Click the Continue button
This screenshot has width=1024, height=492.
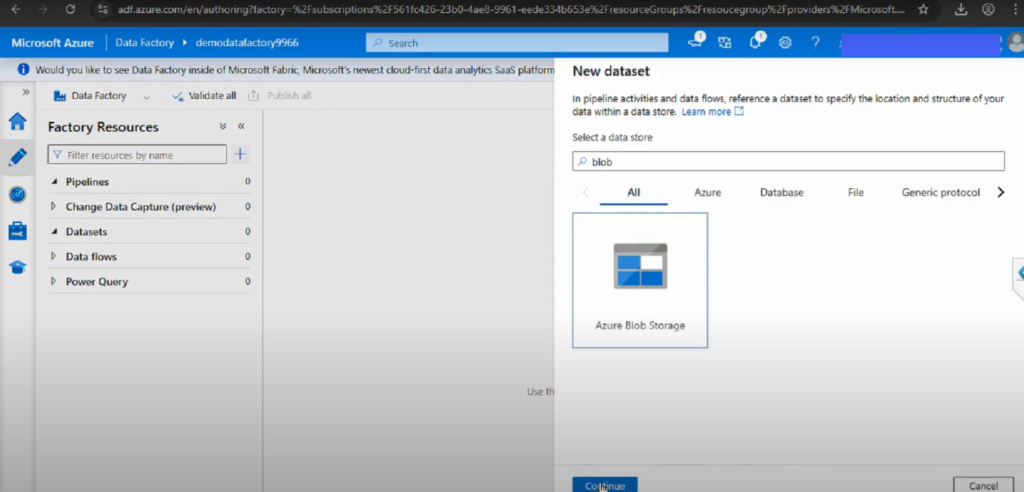[605, 485]
